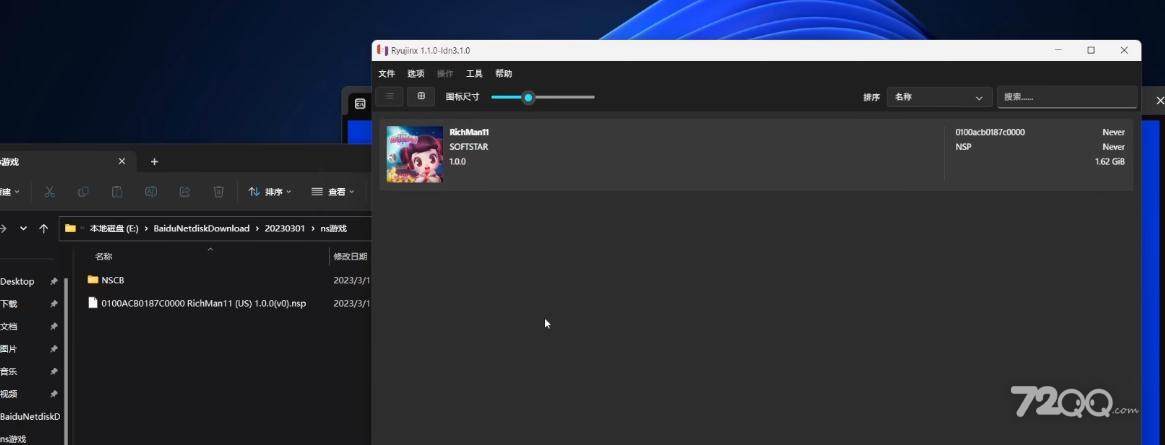Open the 工具 menu in Ryujinx
This screenshot has height=445, width=1165.
click(x=474, y=74)
